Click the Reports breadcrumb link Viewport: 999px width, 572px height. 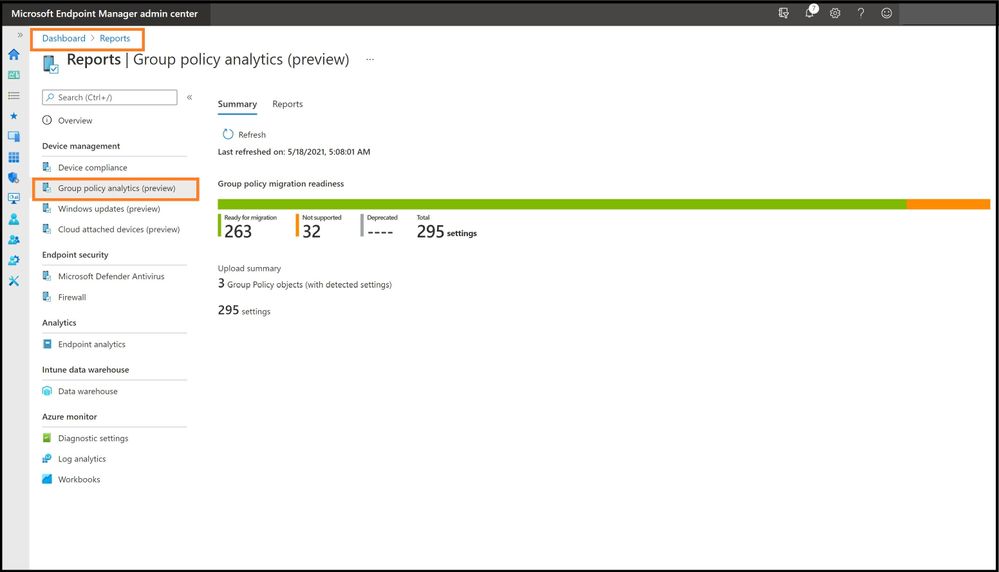[x=115, y=38]
